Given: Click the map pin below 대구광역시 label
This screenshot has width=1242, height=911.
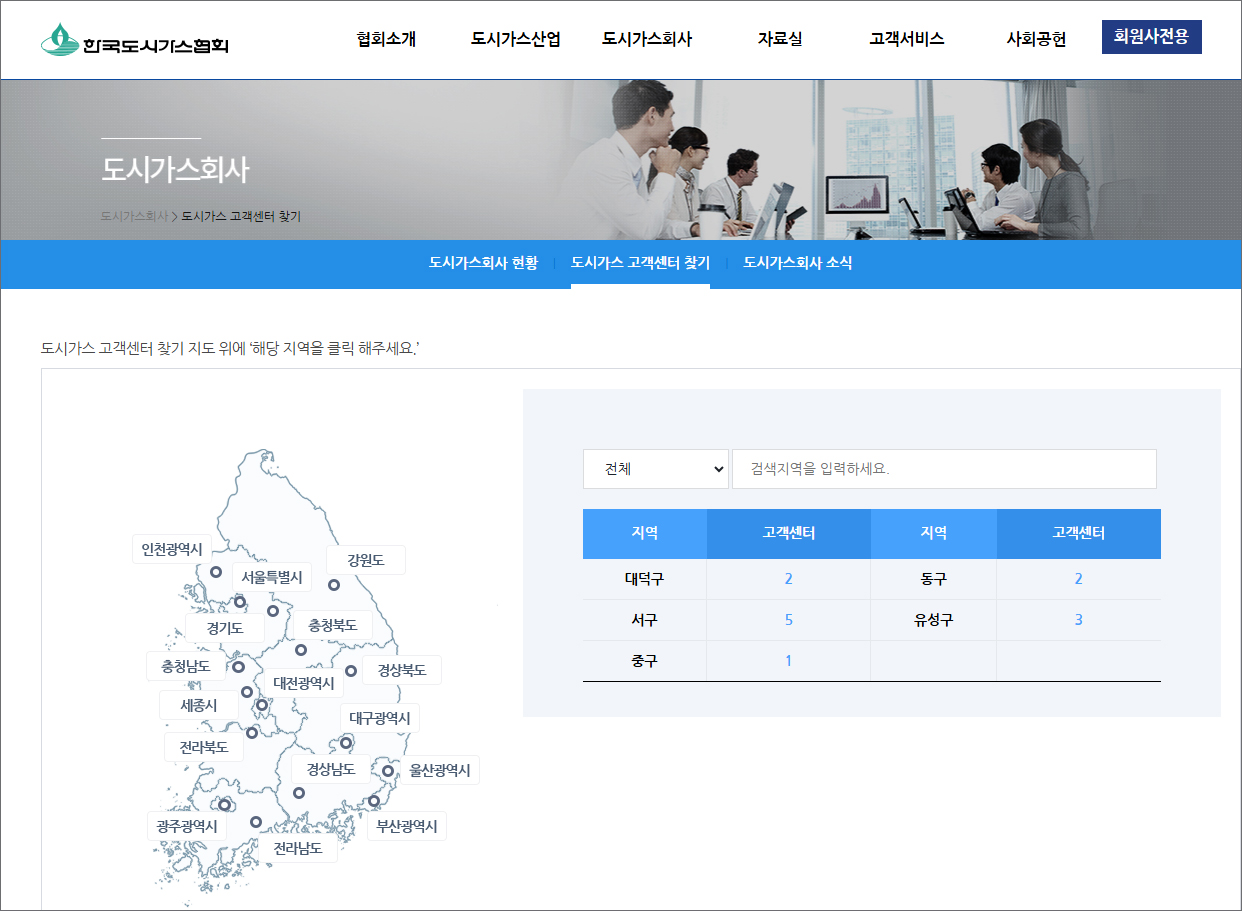Looking at the screenshot, I should (x=347, y=742).
